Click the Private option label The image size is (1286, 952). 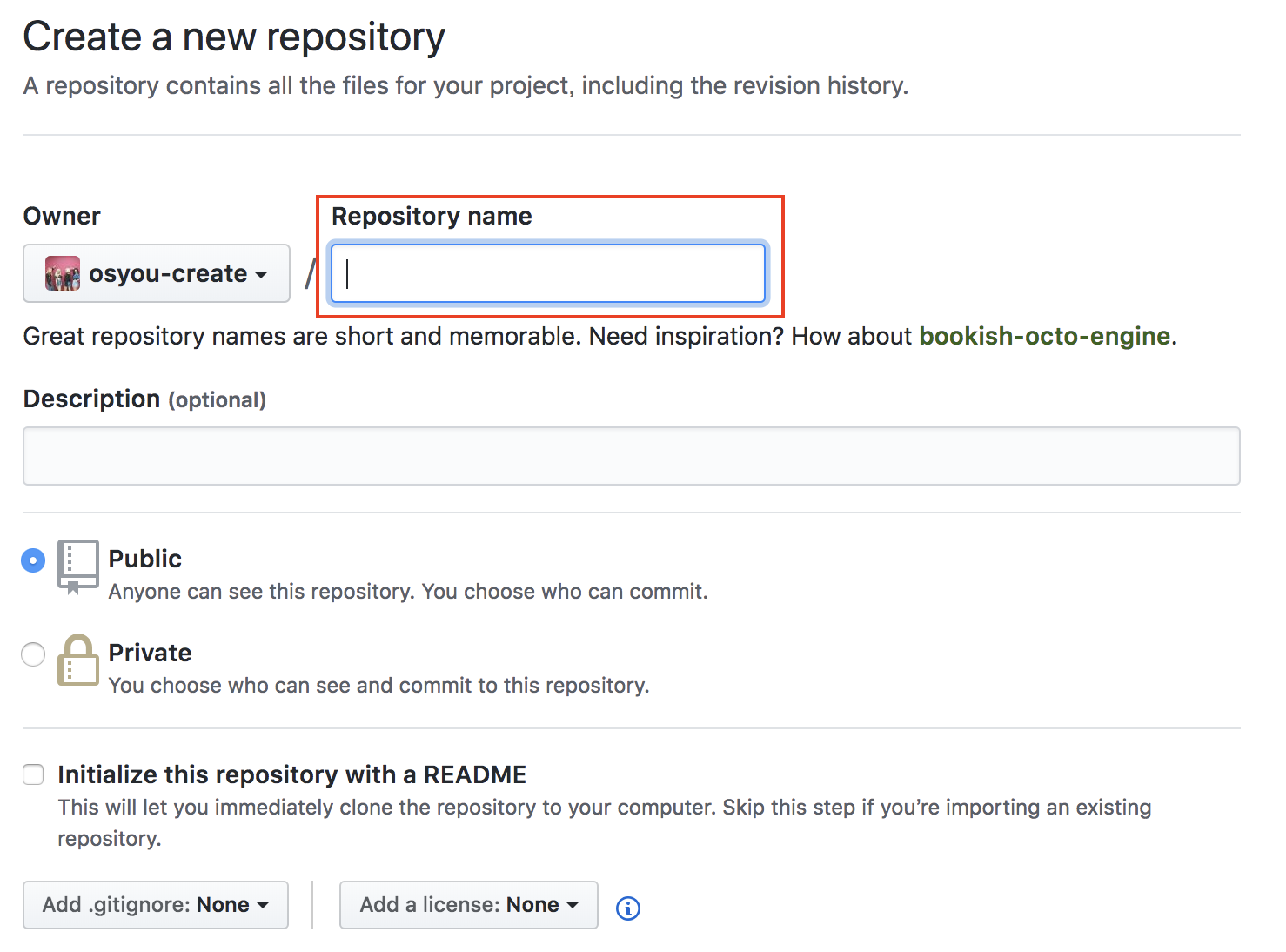point(150,653)
